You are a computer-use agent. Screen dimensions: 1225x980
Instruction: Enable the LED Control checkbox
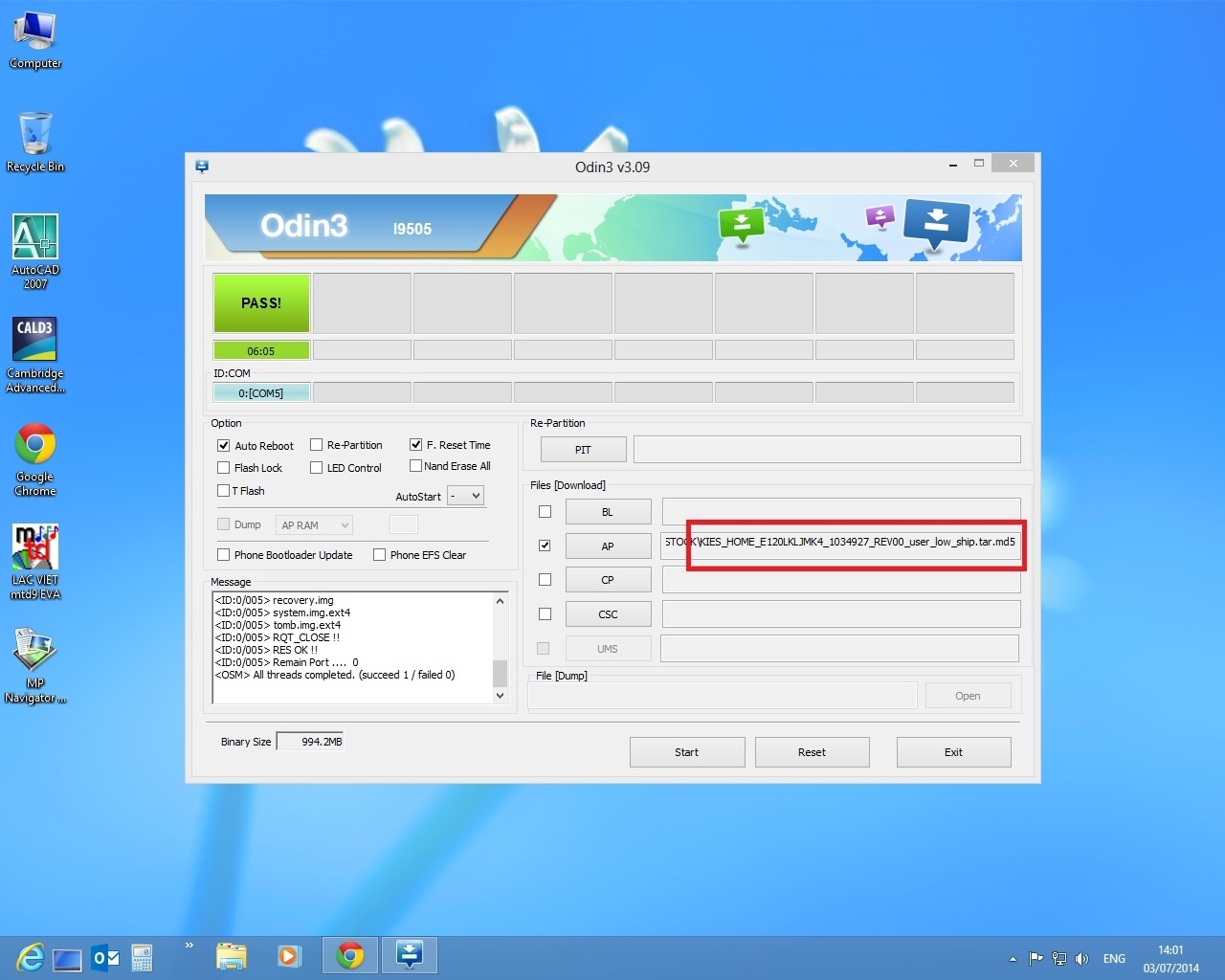point(316,468)
